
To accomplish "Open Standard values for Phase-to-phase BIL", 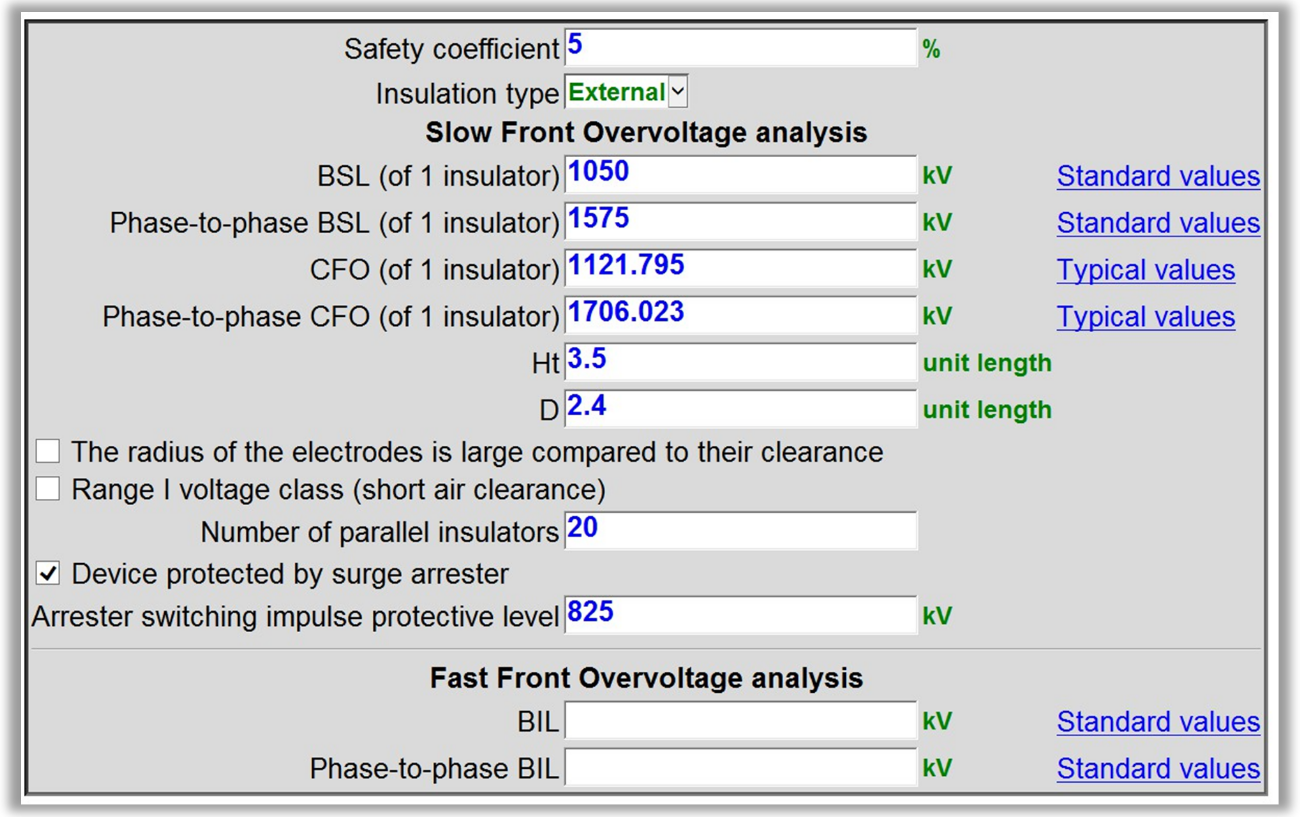I will coord(1158,769).
